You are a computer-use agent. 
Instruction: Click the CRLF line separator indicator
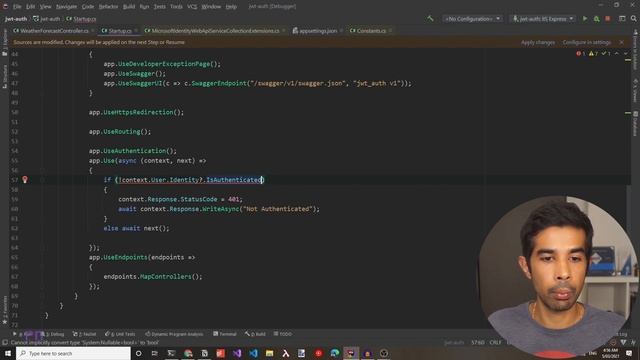(x=495, y=342)
